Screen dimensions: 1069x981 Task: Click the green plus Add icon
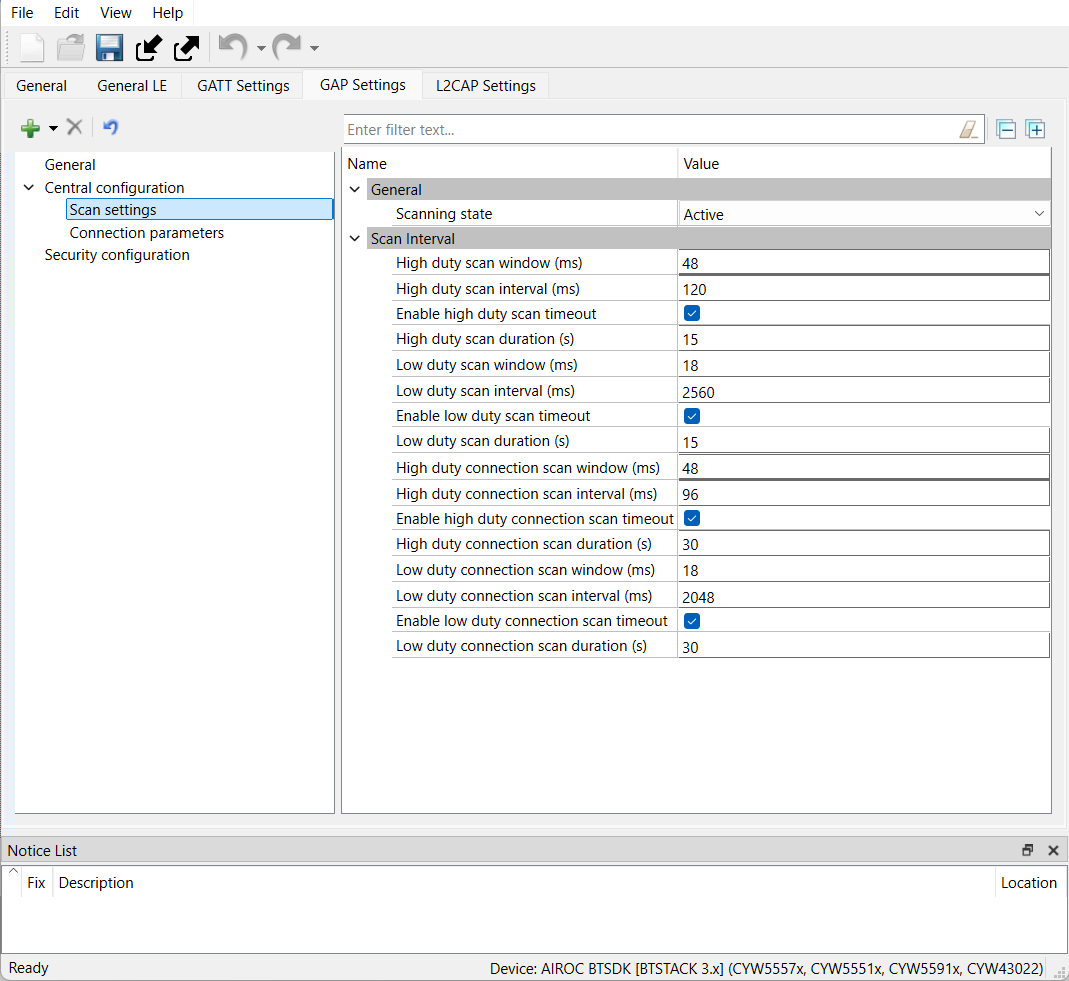[31, 128]
